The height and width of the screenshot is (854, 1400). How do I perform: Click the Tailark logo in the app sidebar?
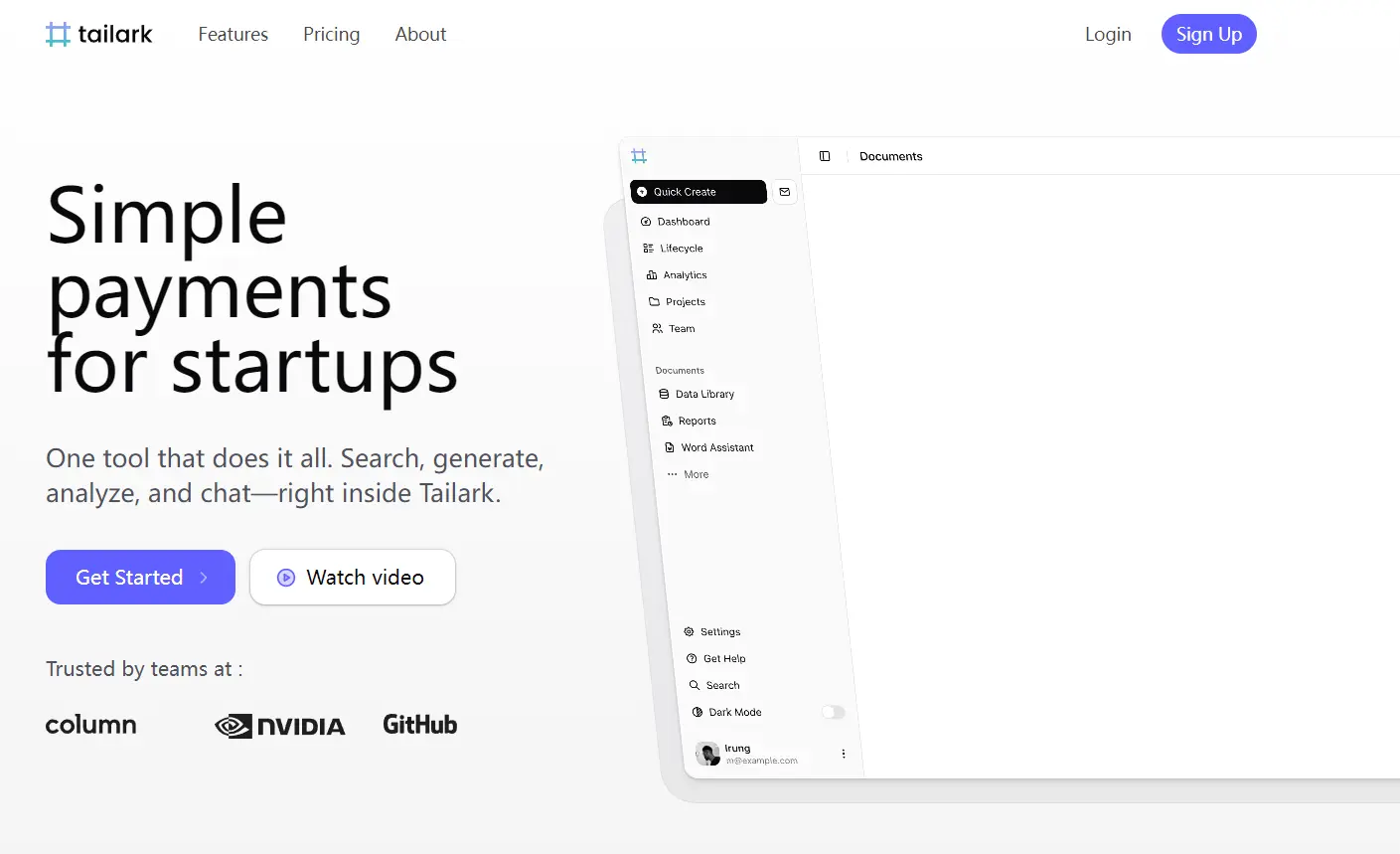point(639,155)
